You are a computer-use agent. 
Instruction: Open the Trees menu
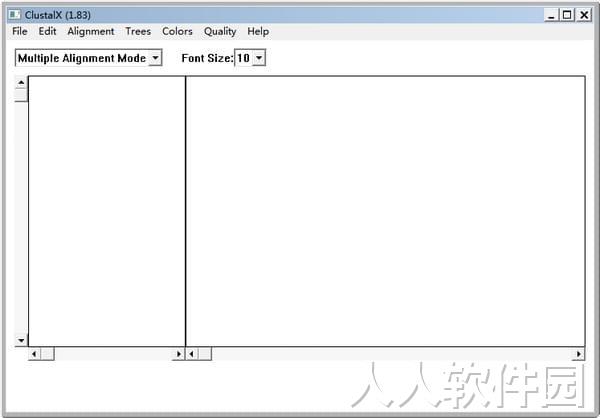coord(138,31)
